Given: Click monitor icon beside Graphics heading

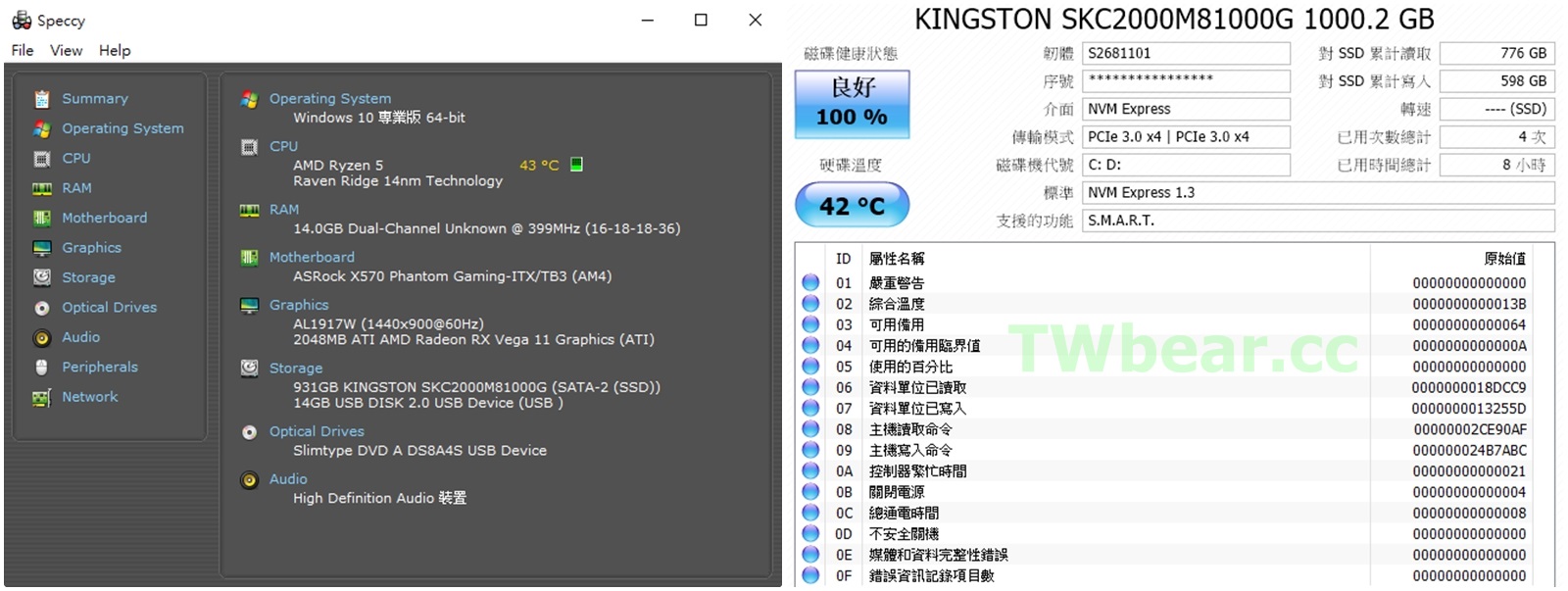Looking at the screenshot, I should [x=250, y=306].
